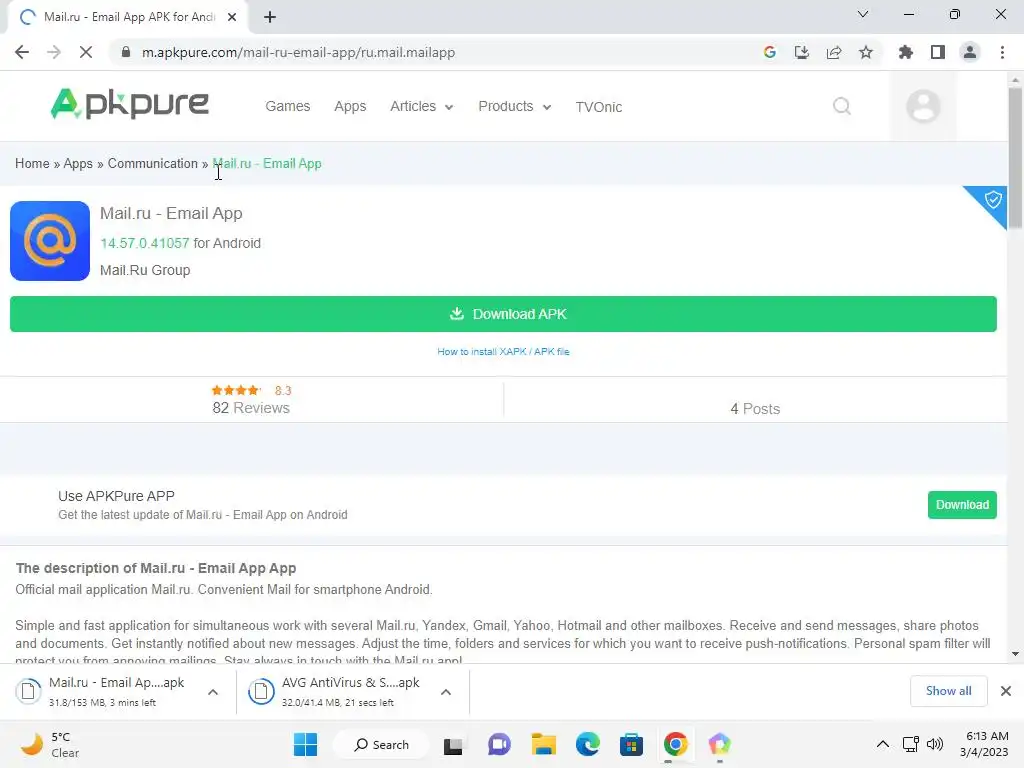Expand the Products dropdown menu
The width and height of the screenshot is (1024, 768).
pos(515,106)
